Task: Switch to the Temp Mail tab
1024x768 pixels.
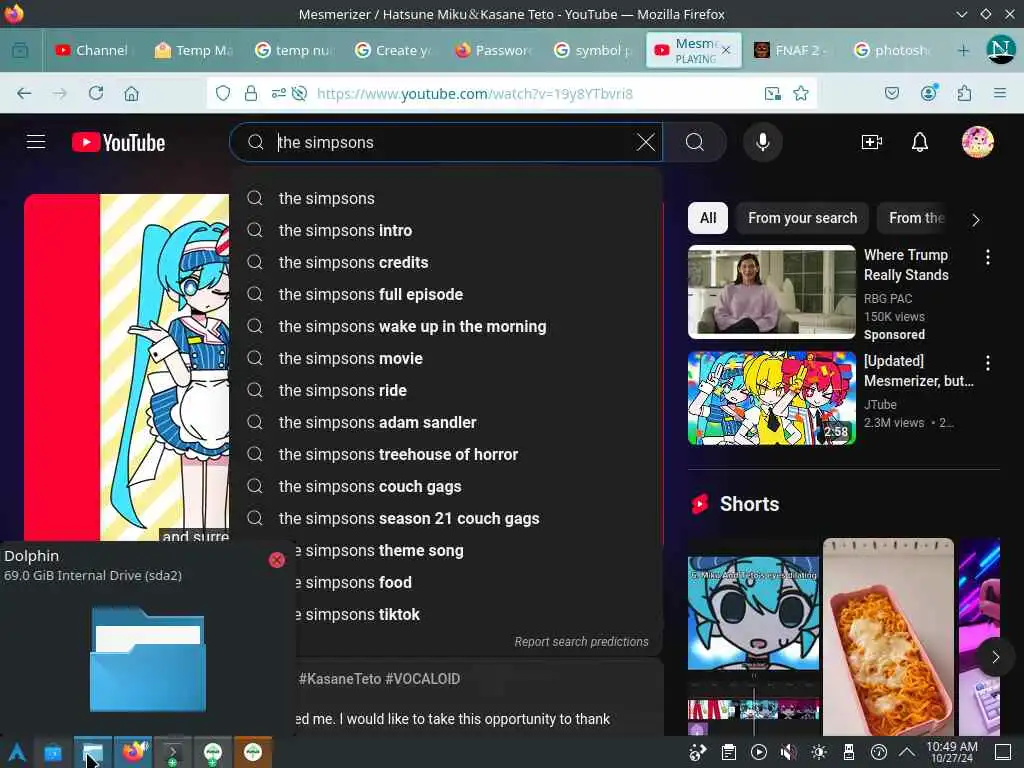Action: [x=195, y=50]
